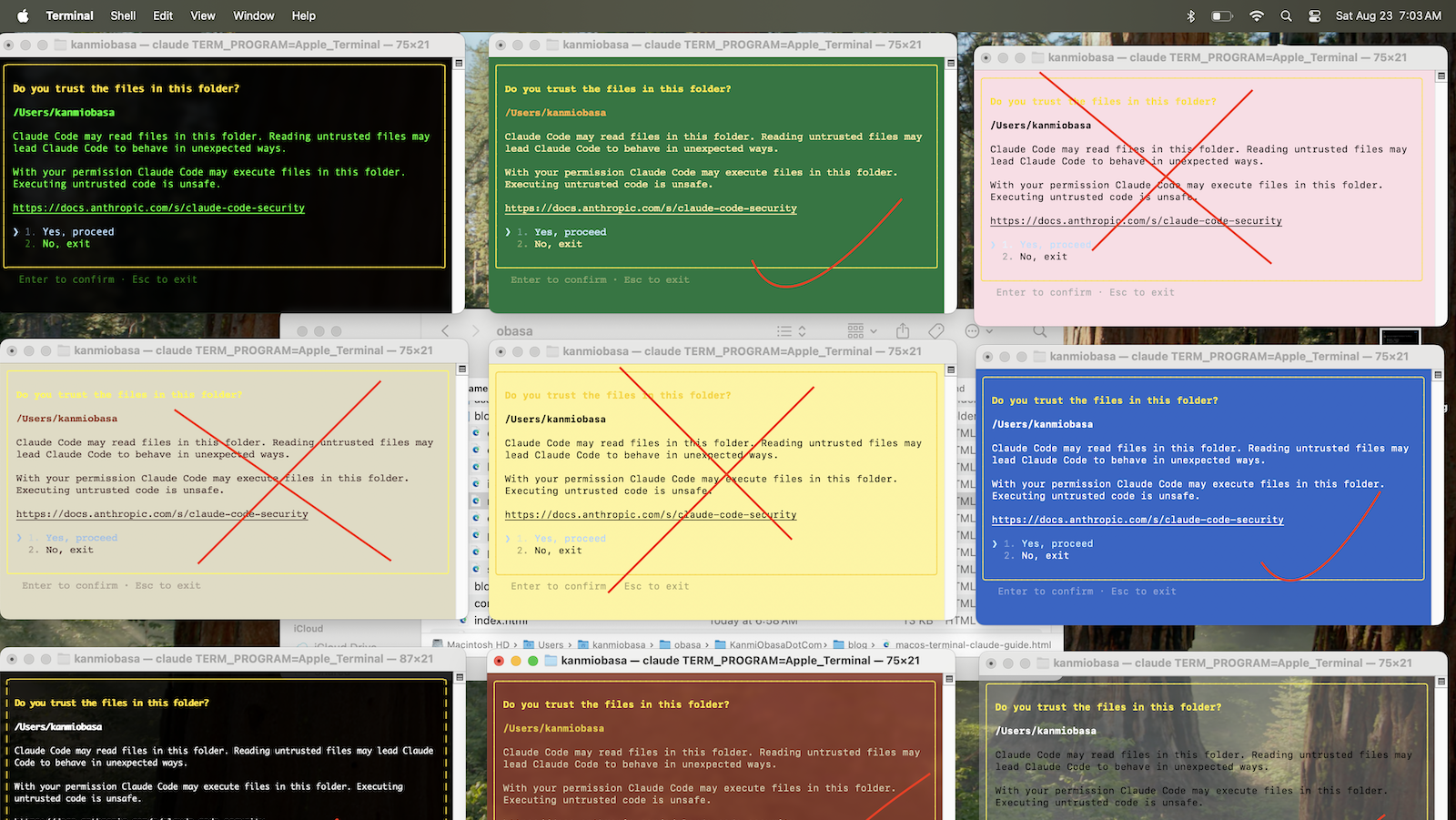Open the Window menu
1456x820 pixels.
(254, 15)
